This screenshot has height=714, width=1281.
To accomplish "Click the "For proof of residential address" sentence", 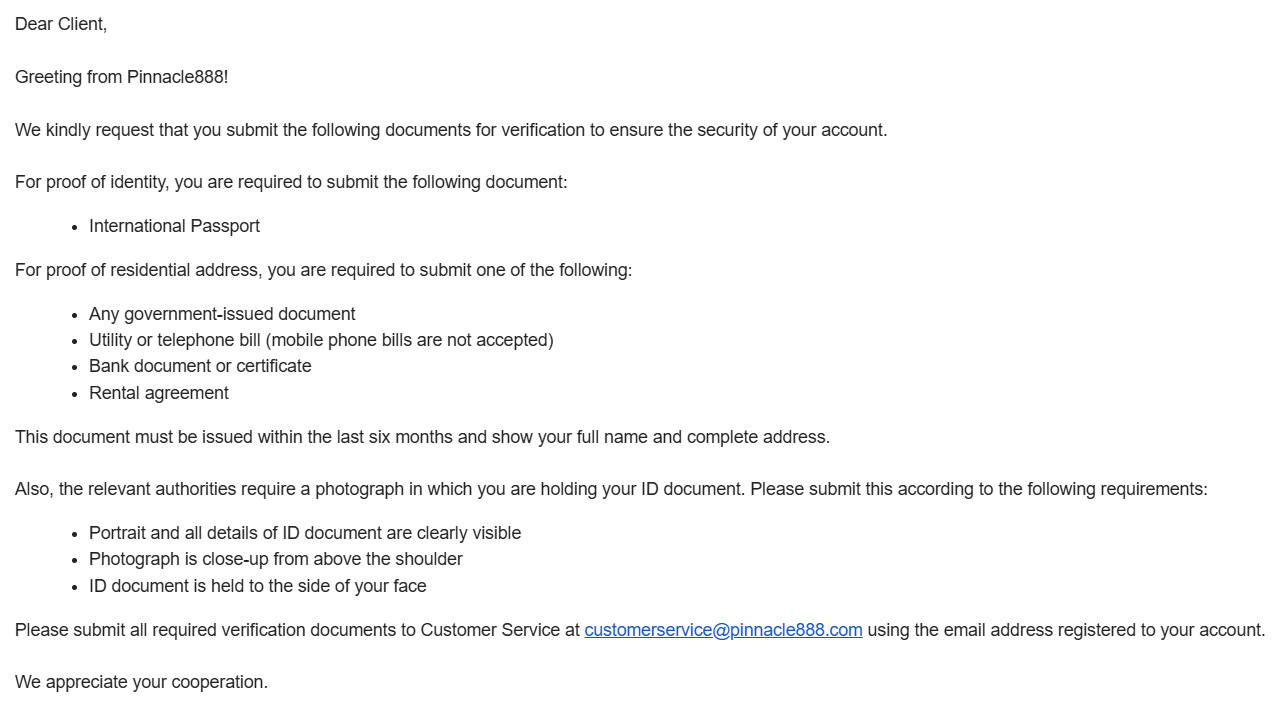I will pyautogui.click(x=324, y=270).
